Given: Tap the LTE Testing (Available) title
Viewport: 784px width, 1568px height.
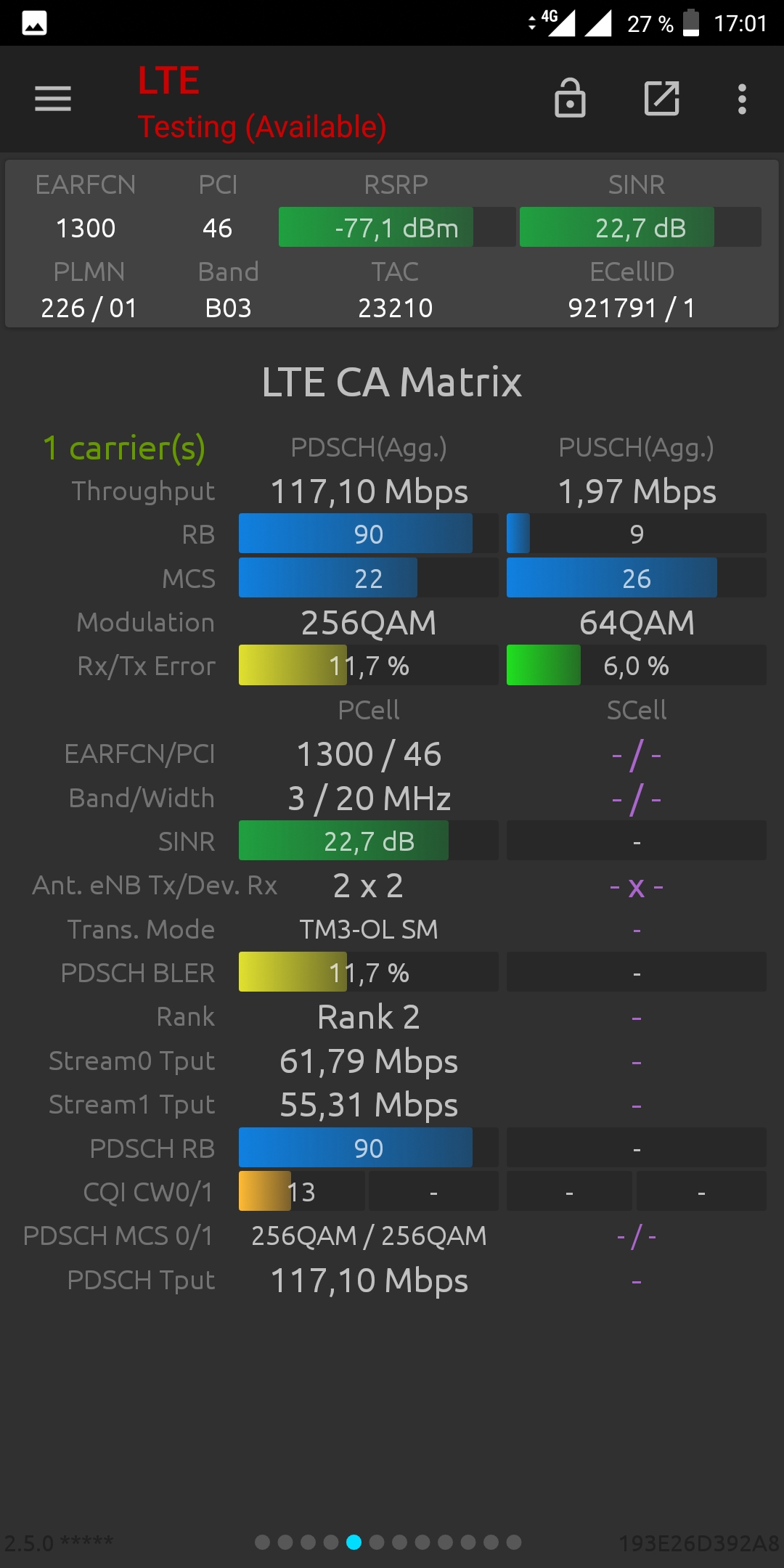Looking at the screenshot, I should click(x=262, y=102).
